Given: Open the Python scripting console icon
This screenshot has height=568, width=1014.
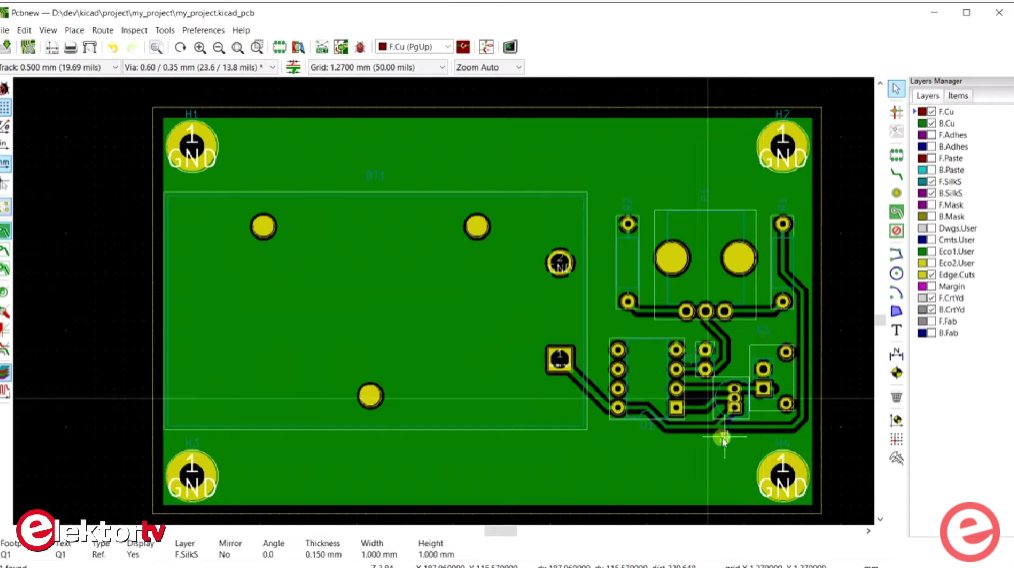Looking at the screenshot, I should (510, 47).
